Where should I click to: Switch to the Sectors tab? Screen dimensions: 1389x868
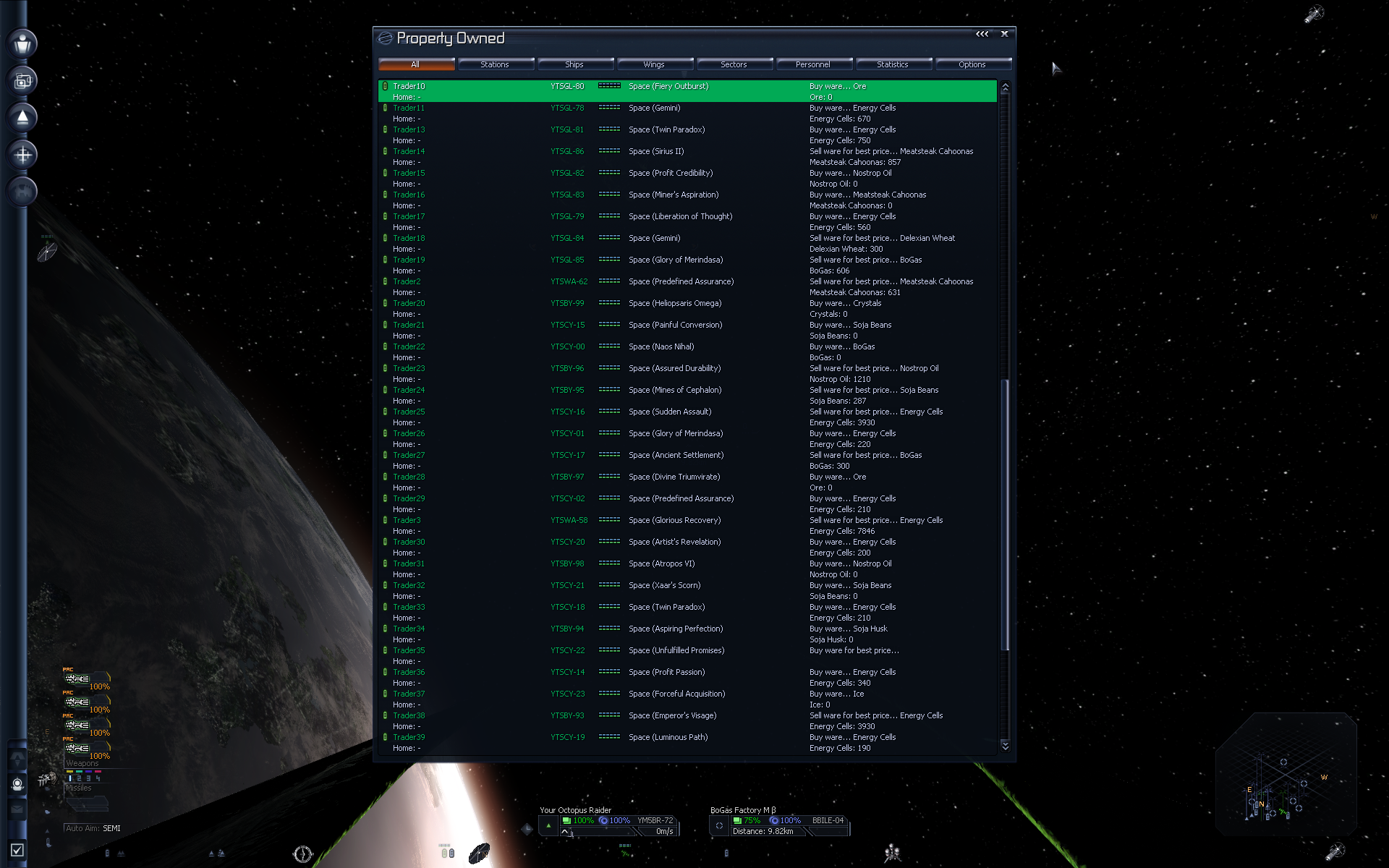click(734, 64)
